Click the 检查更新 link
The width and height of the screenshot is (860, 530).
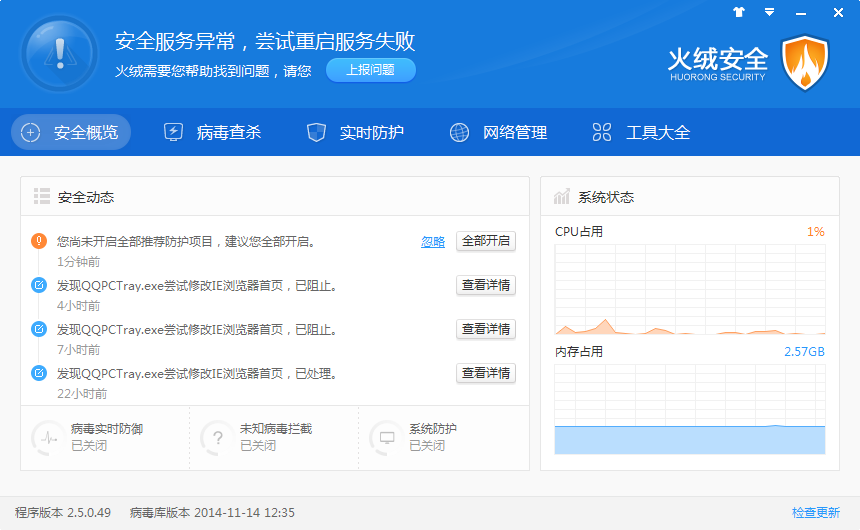tap(815, 513)
